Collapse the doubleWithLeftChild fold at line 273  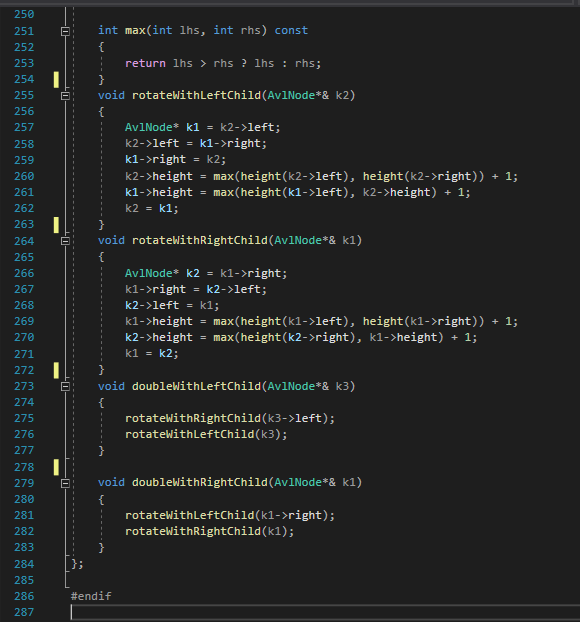click(65, 386)
